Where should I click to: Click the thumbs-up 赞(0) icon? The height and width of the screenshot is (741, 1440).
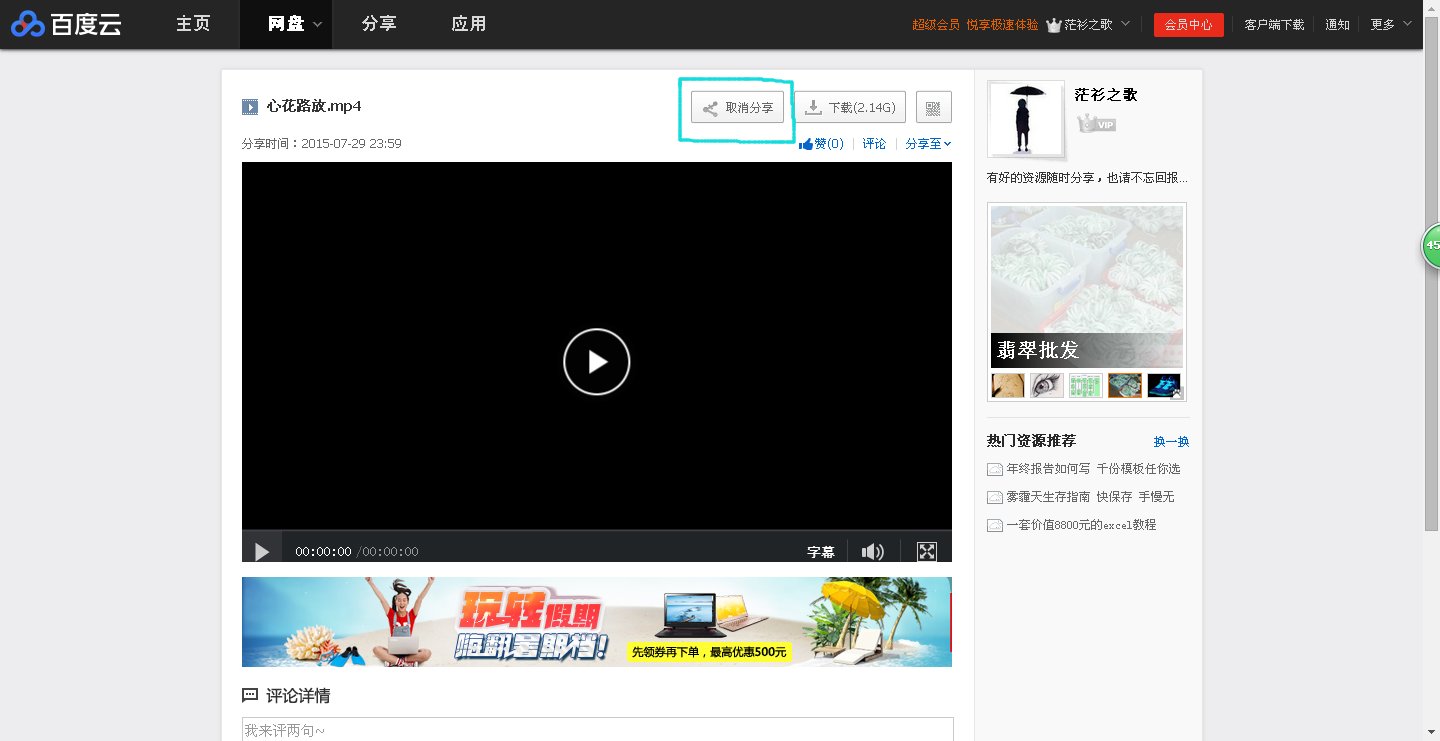pyautogui.click(x=806, y=143)
